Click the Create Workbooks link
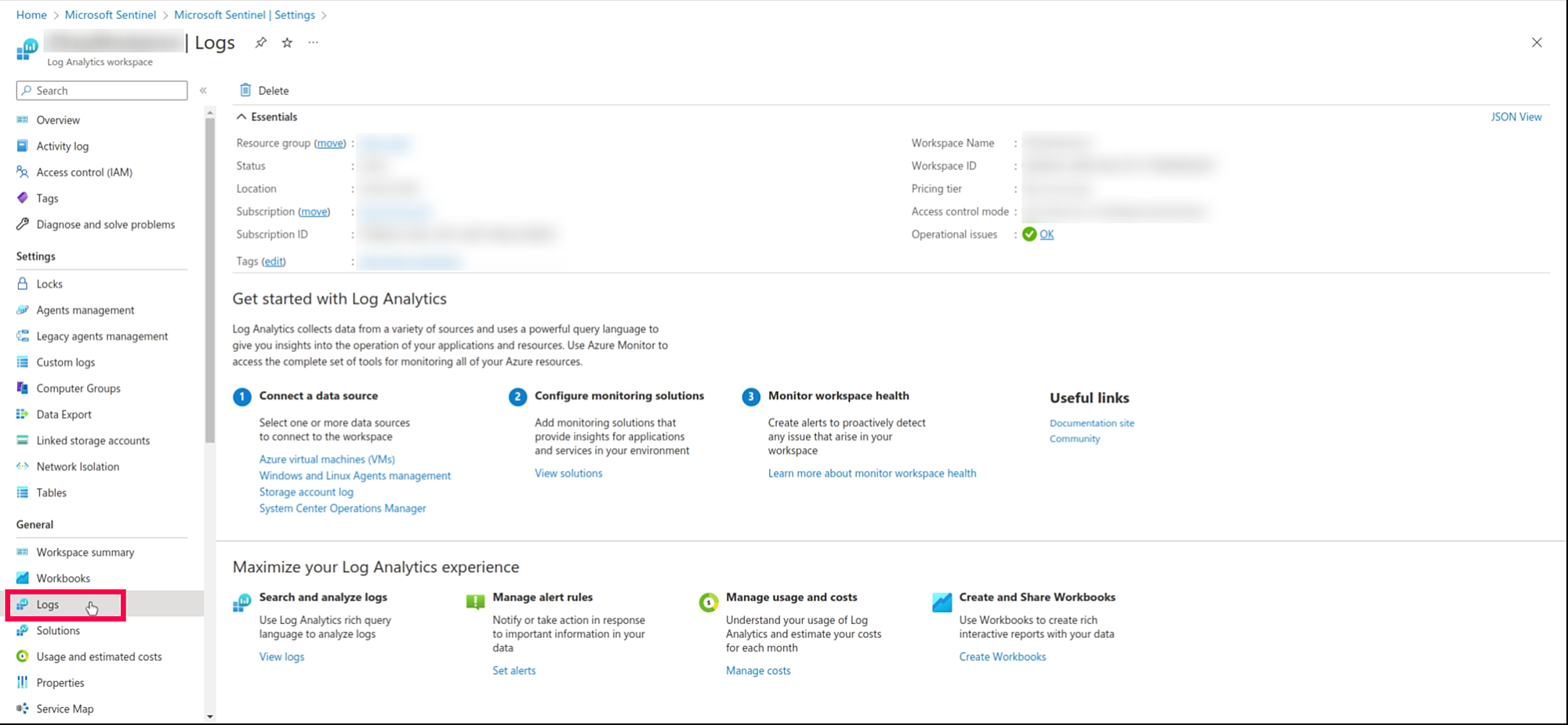1568x725 pixels. click(1003, 657)
